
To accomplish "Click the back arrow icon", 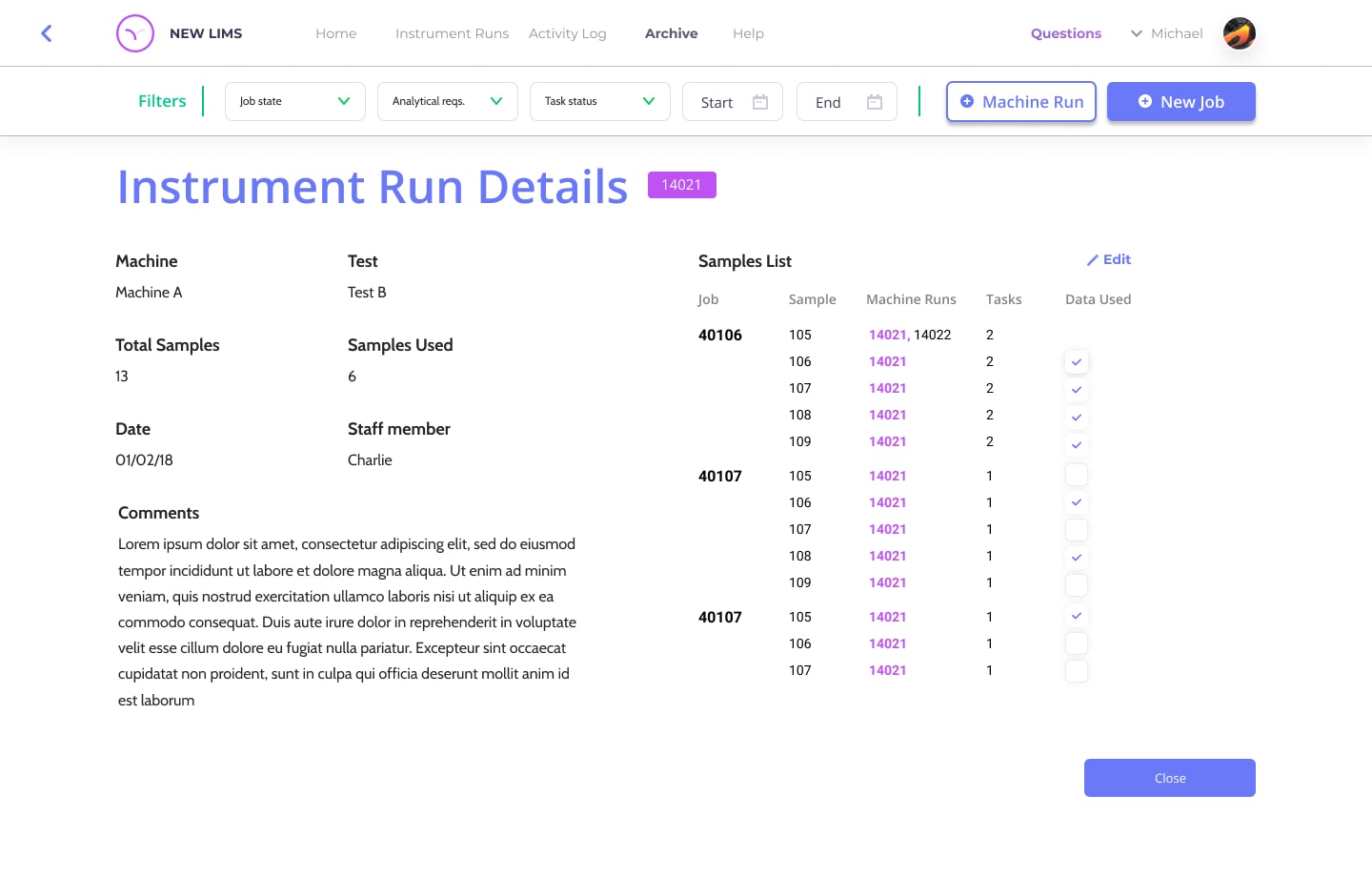I will point(46,33).
